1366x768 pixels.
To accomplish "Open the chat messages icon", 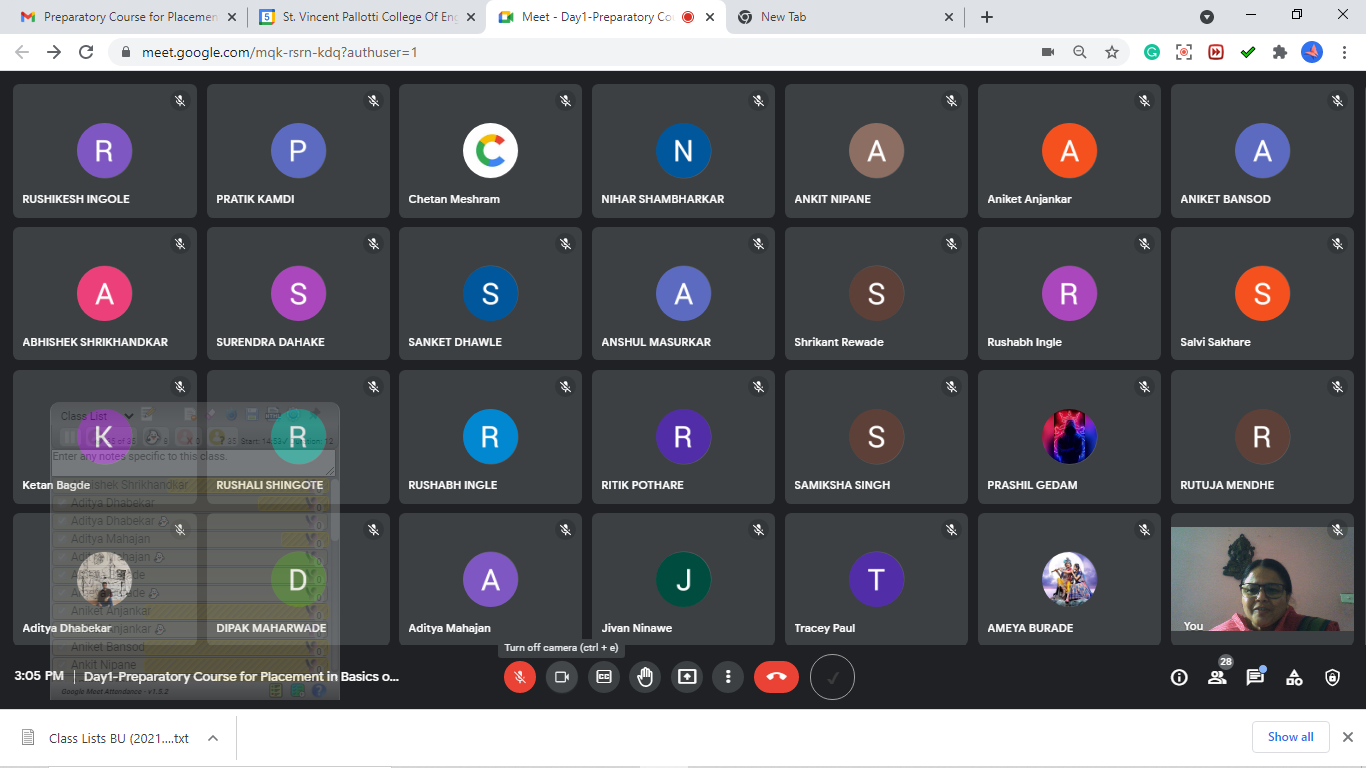I will [1255, 678].
